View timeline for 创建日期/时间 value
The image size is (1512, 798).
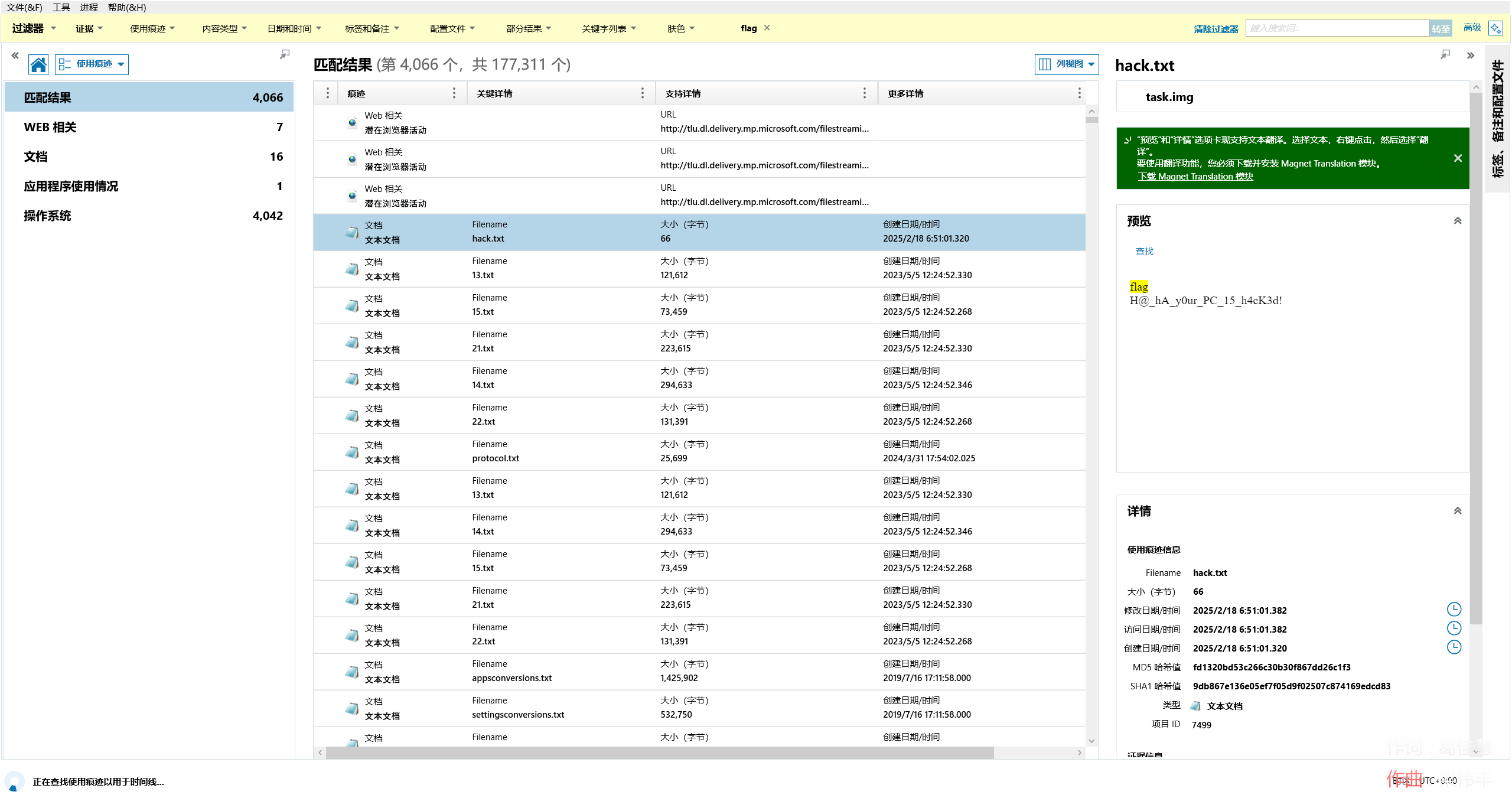[x=1454, y=647]
